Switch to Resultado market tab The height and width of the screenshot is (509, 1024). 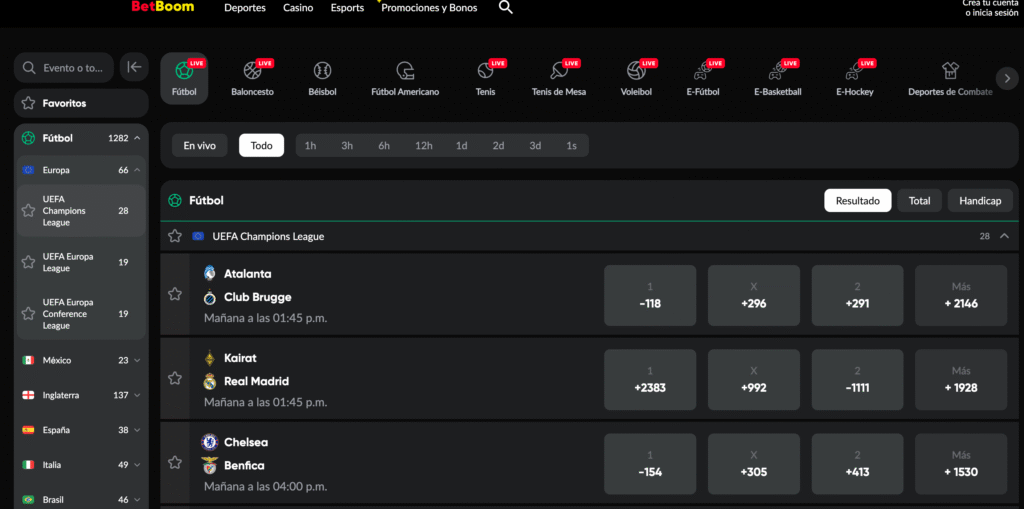(x=857, y=201)
